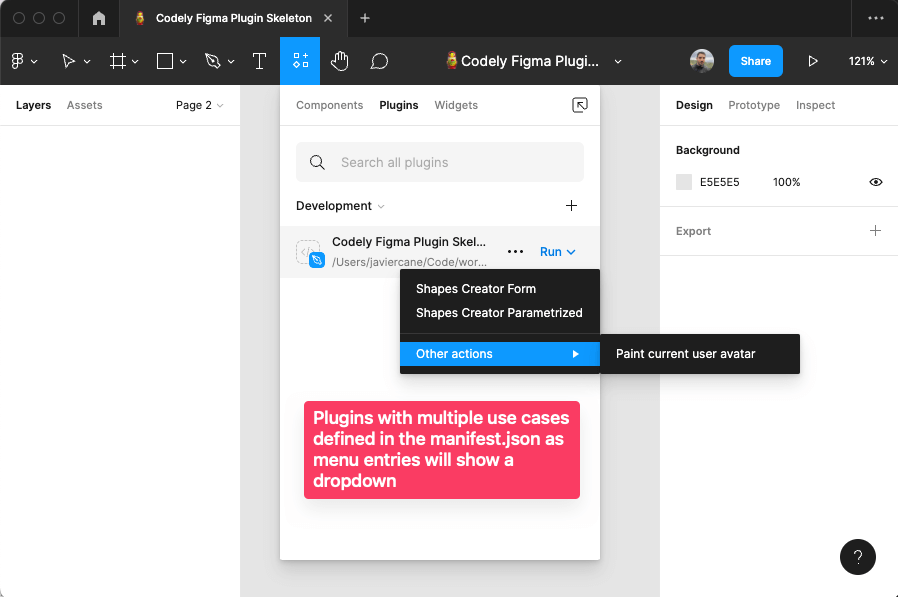Select the Rectangle shape tool
898x597 pixels.
pyautogui.click(x=165, y=61)
